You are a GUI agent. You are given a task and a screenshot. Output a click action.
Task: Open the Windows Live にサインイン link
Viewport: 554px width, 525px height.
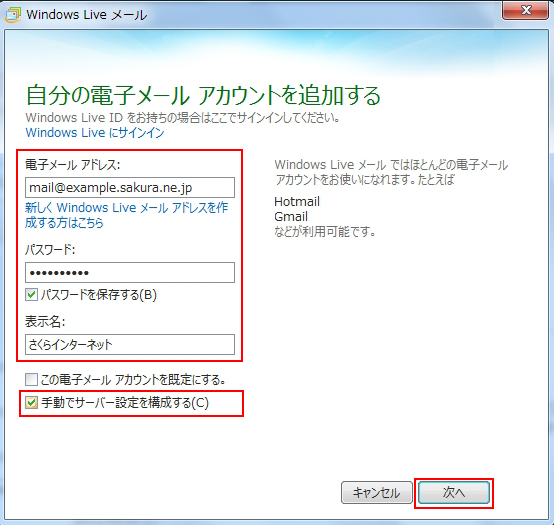95,133
